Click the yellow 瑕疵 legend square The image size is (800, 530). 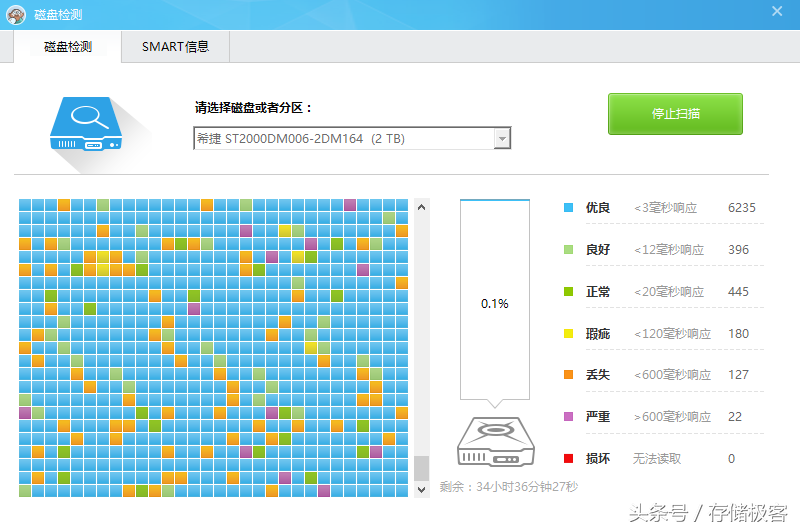click(x=568, y=334)
